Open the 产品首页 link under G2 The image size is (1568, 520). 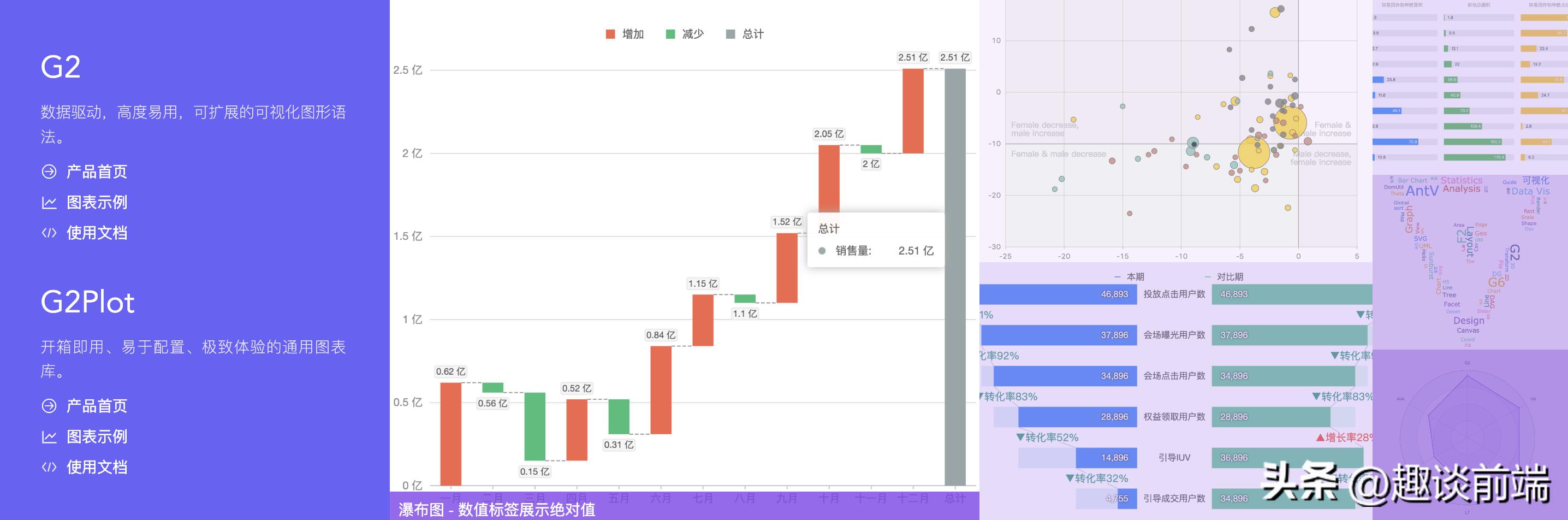click(97, 171)
